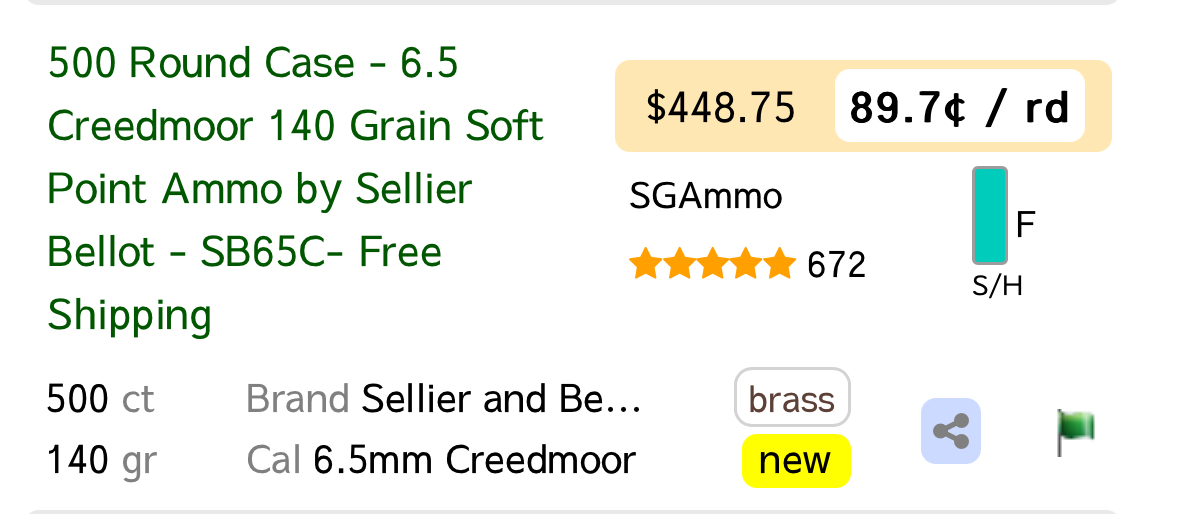Click the Brand Sellier and Be… value

pos(501,399)
